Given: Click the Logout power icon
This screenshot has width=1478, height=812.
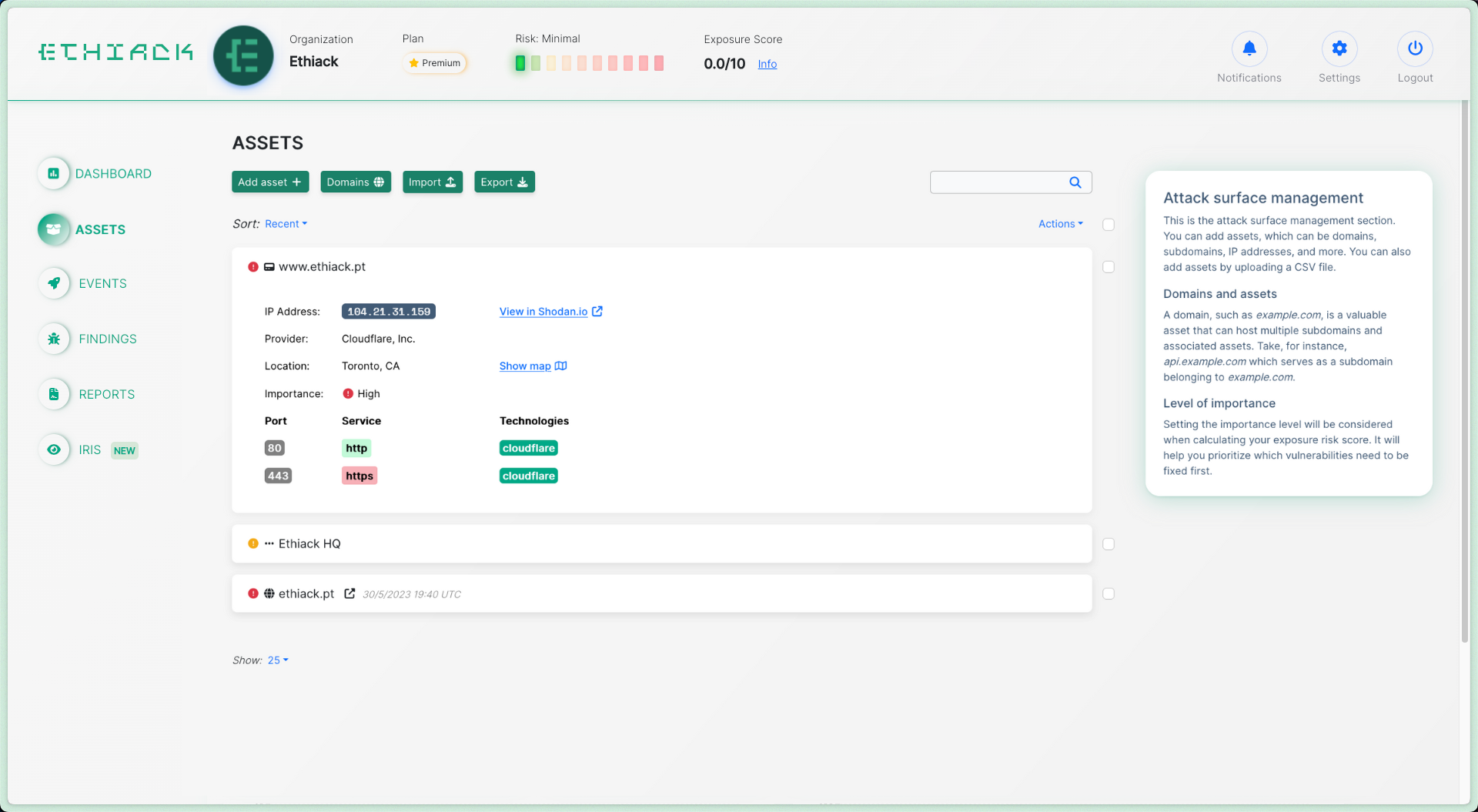Looking at the screenshot, I should point(1414,49).
